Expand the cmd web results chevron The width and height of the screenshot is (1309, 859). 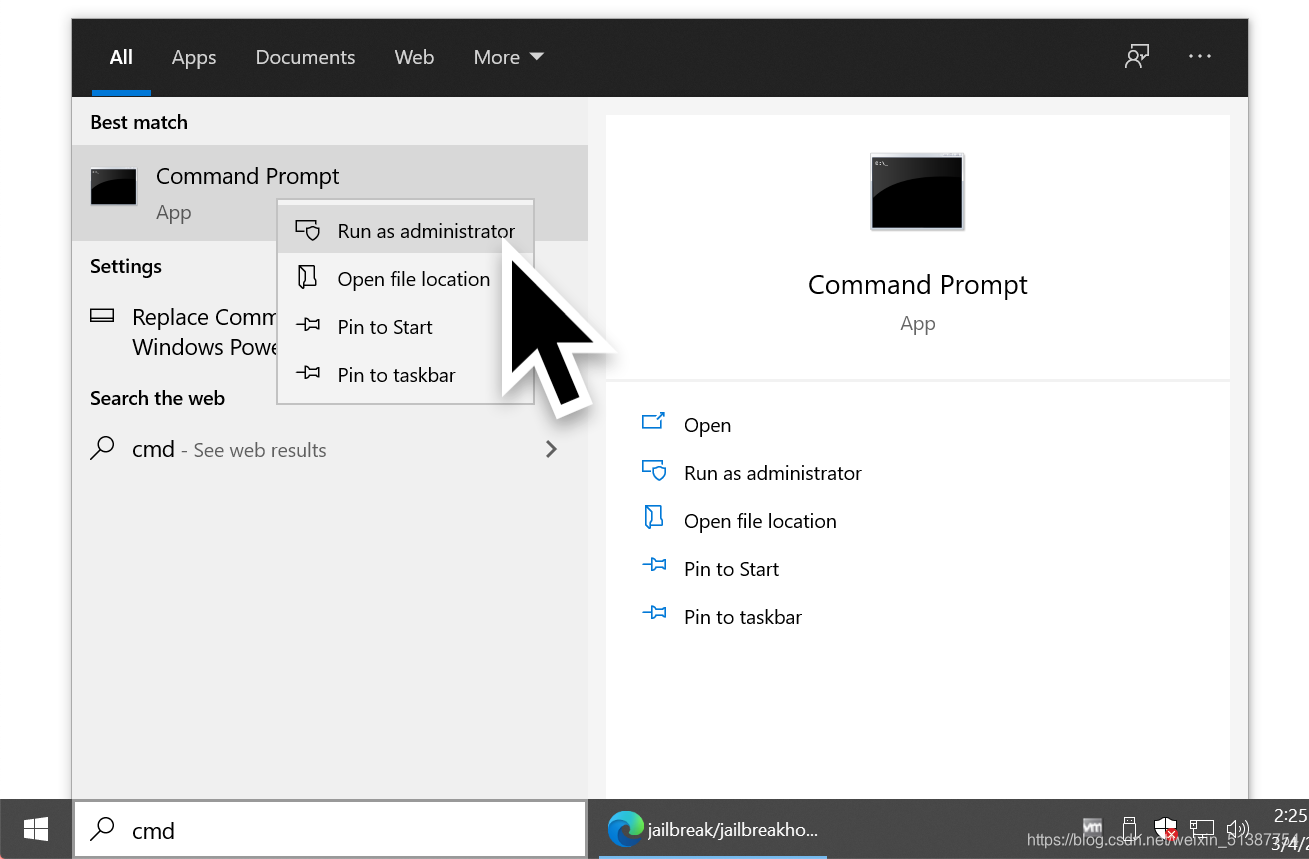click(551, 449)
